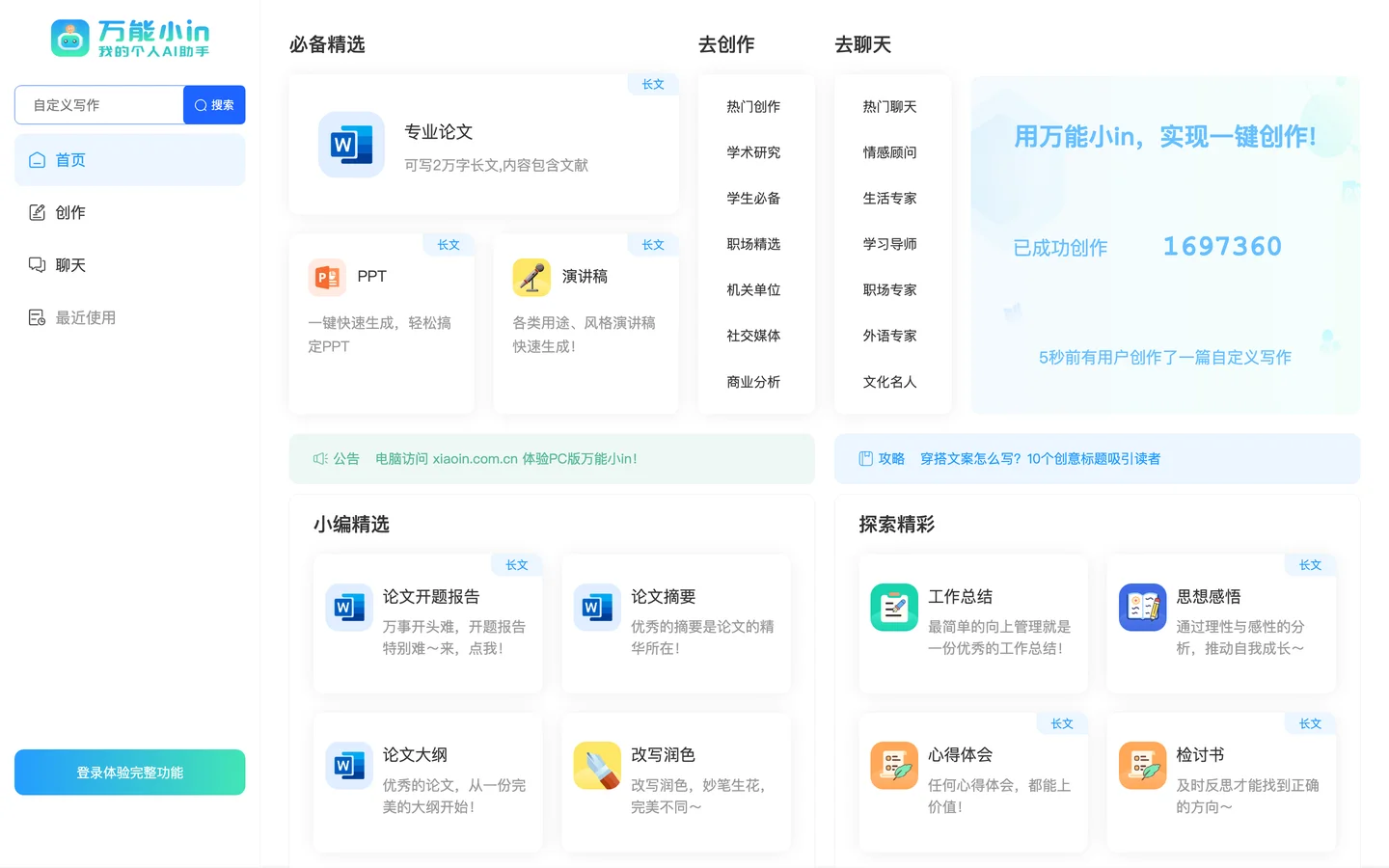1389x868 pixels.
Task: Select 商业分析 category
Action: click(753, 382)
